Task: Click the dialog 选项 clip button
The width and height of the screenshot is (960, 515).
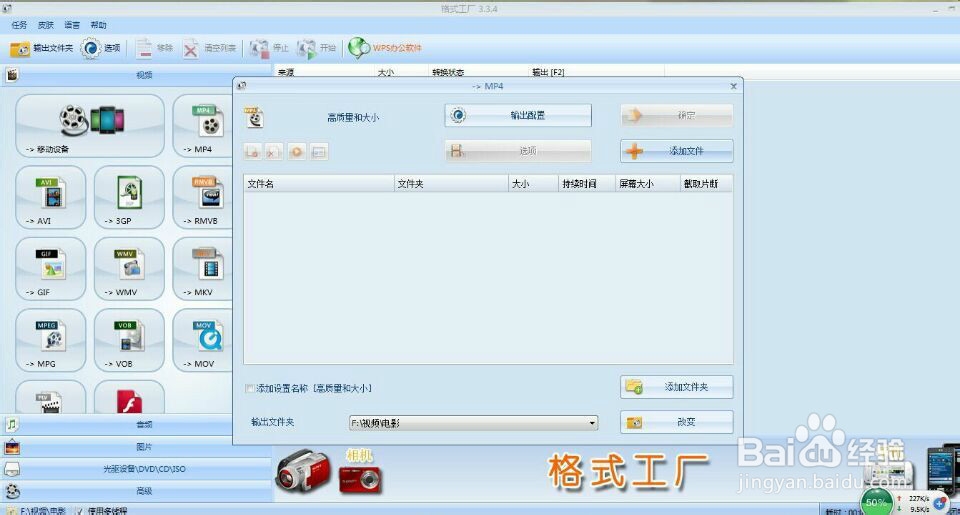Action: 518,151
